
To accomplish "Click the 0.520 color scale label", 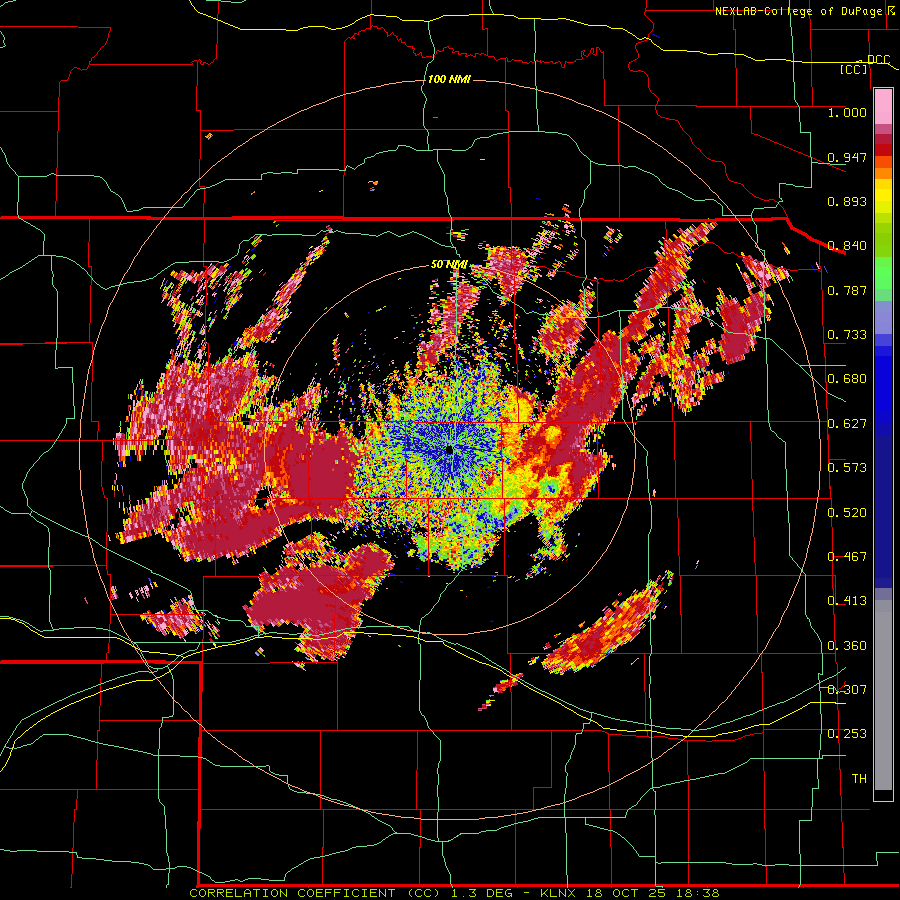I will pyautogui.click(x=847, y=513).
